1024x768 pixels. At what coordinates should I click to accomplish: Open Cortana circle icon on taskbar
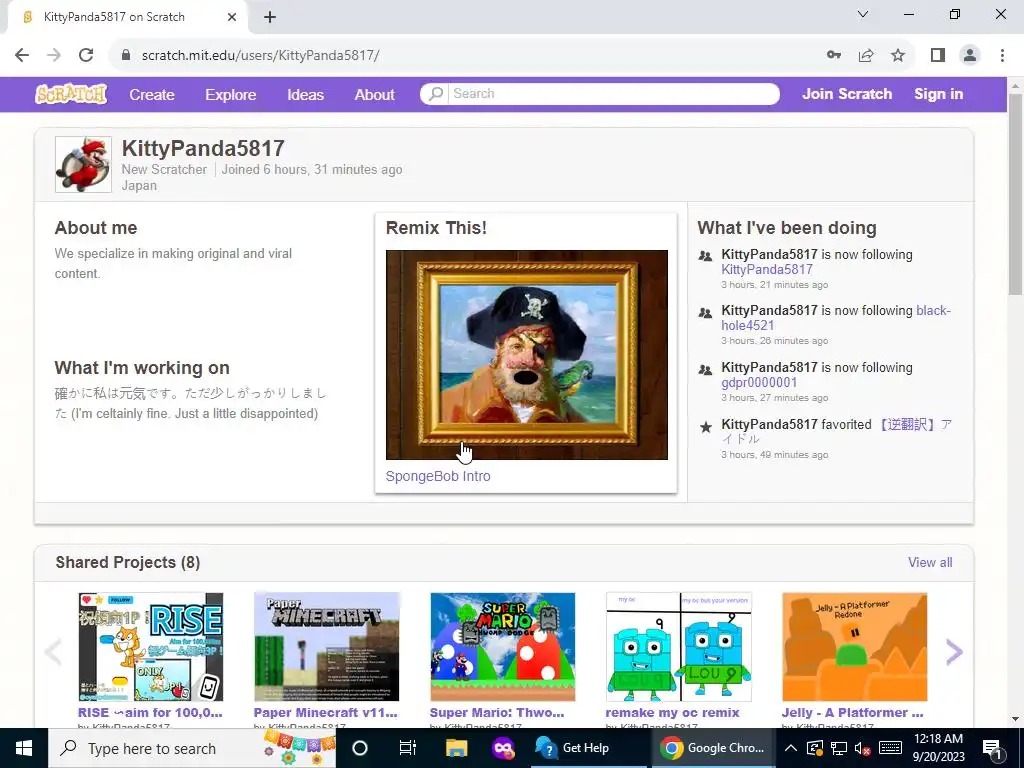(360, 748)
